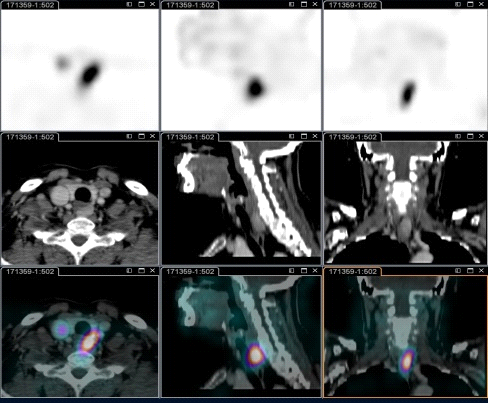The width and height of the screenshot is (488, 403).
Task: Maximize the sagittal SPECT scintigraphy pane
Action: coord(304,4)
